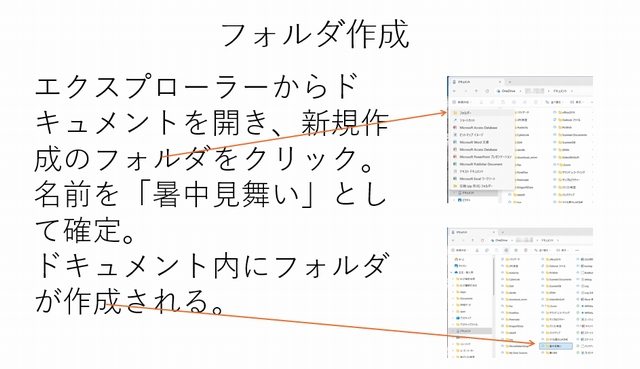
Task: Click Up arrow in upper Explorer navigation
Action: coord(476,91)
